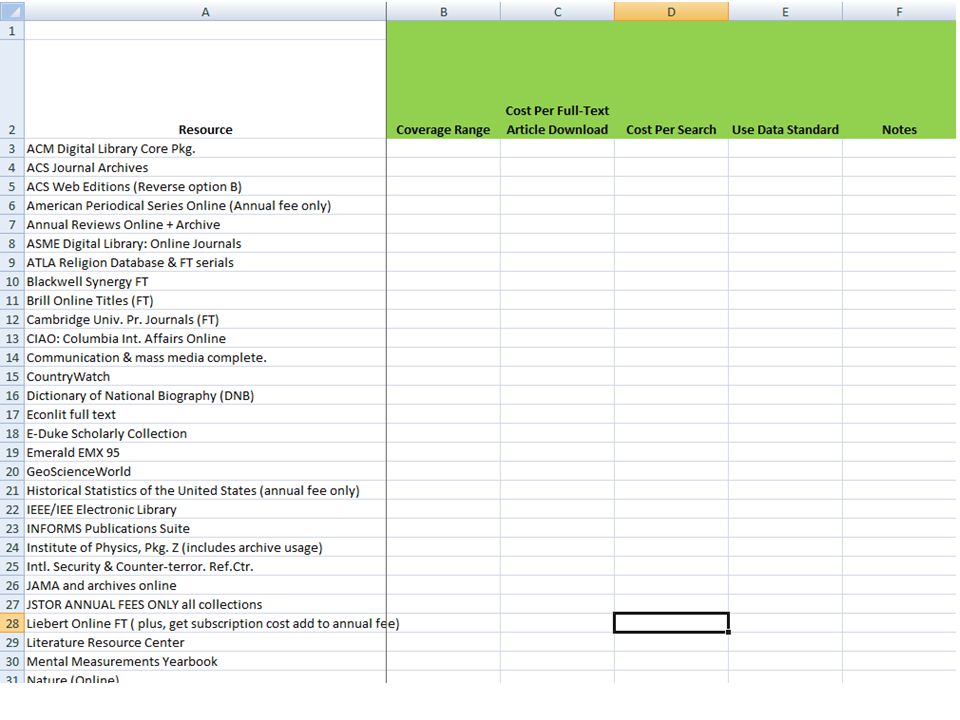This screenshot has width=960, height=720.
Task: Select Econlit full text cell
Action: [x=205, y=414]
